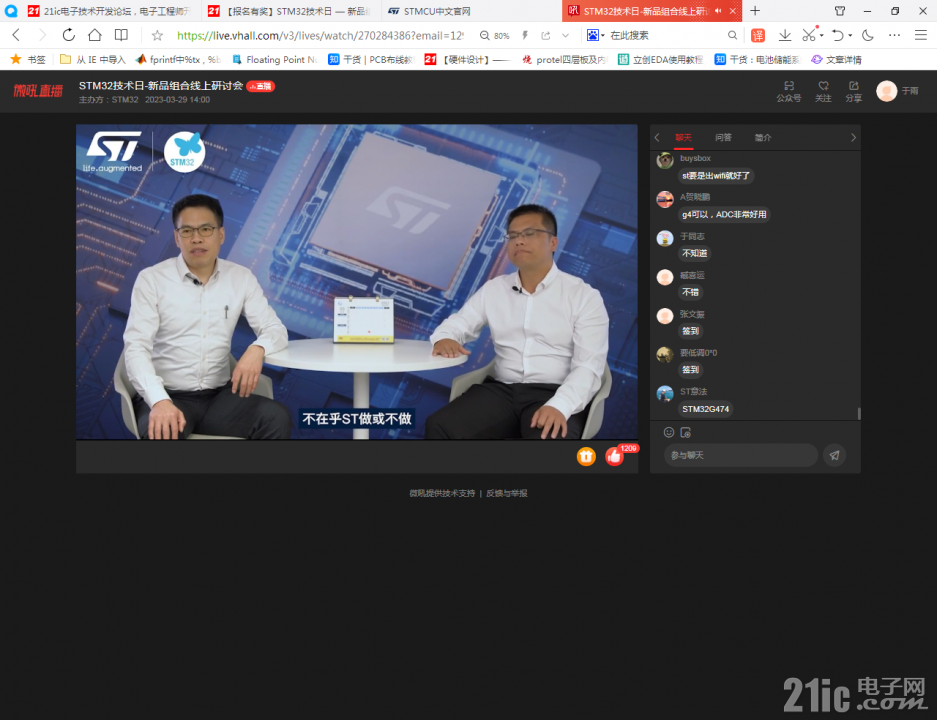Click the orange gift button under video
The image size is (937, 720).
click(586, 456)
